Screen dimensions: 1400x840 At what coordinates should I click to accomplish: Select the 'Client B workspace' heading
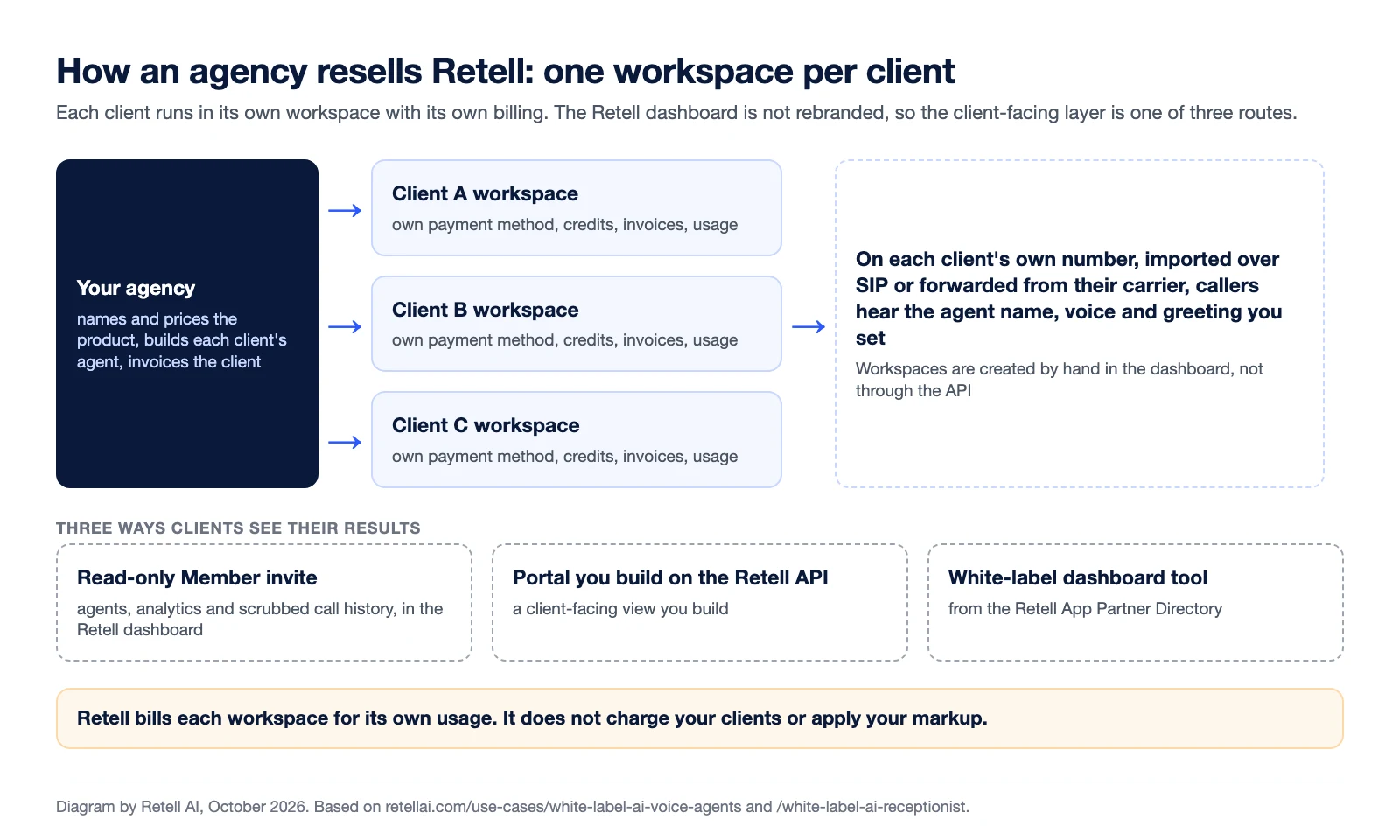point(485,310)
